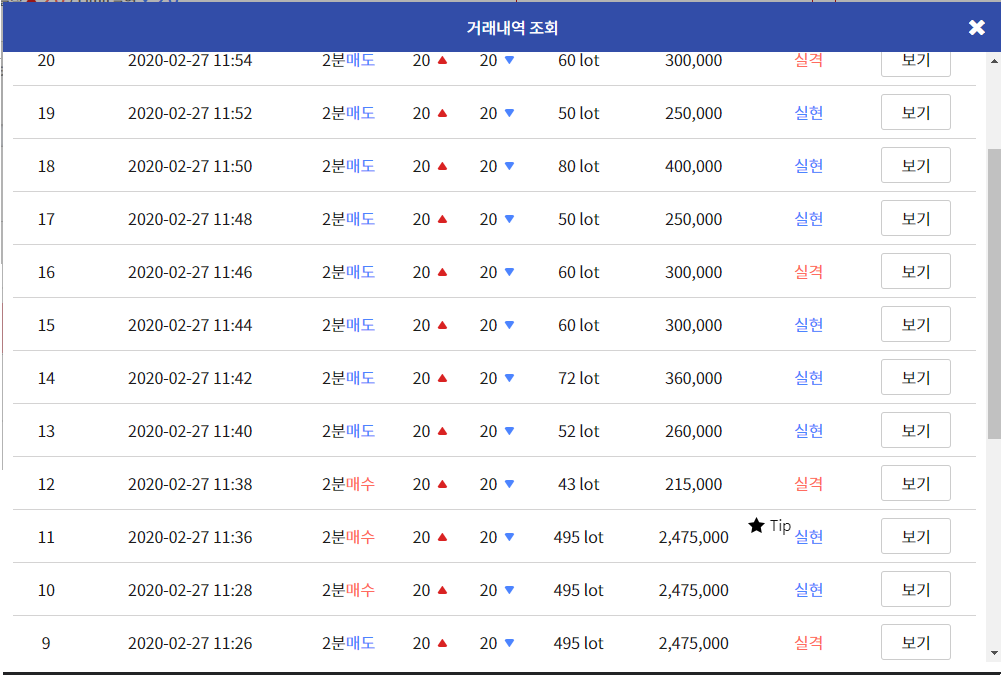Viewport: 1002px width, 676px height.
Task: Click the scrollbar down arrow
Action: (994, 653)
